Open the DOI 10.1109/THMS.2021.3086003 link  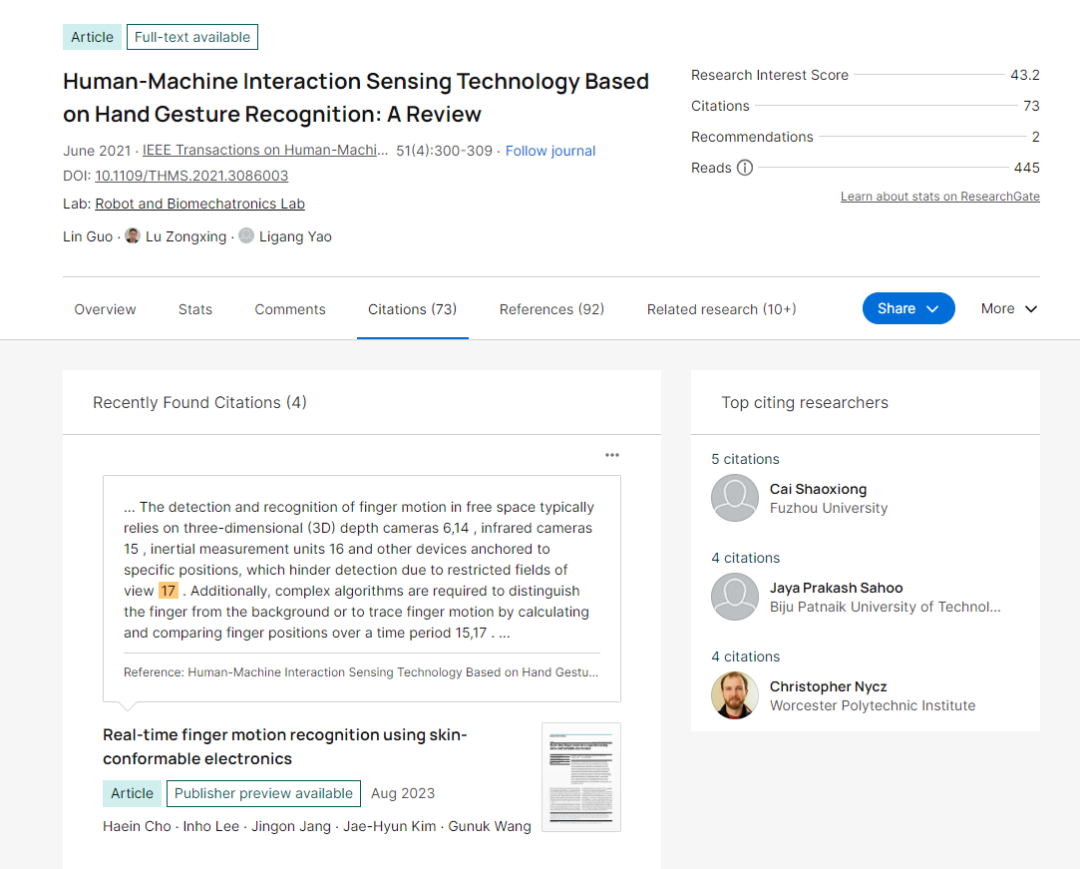(191, 176)
